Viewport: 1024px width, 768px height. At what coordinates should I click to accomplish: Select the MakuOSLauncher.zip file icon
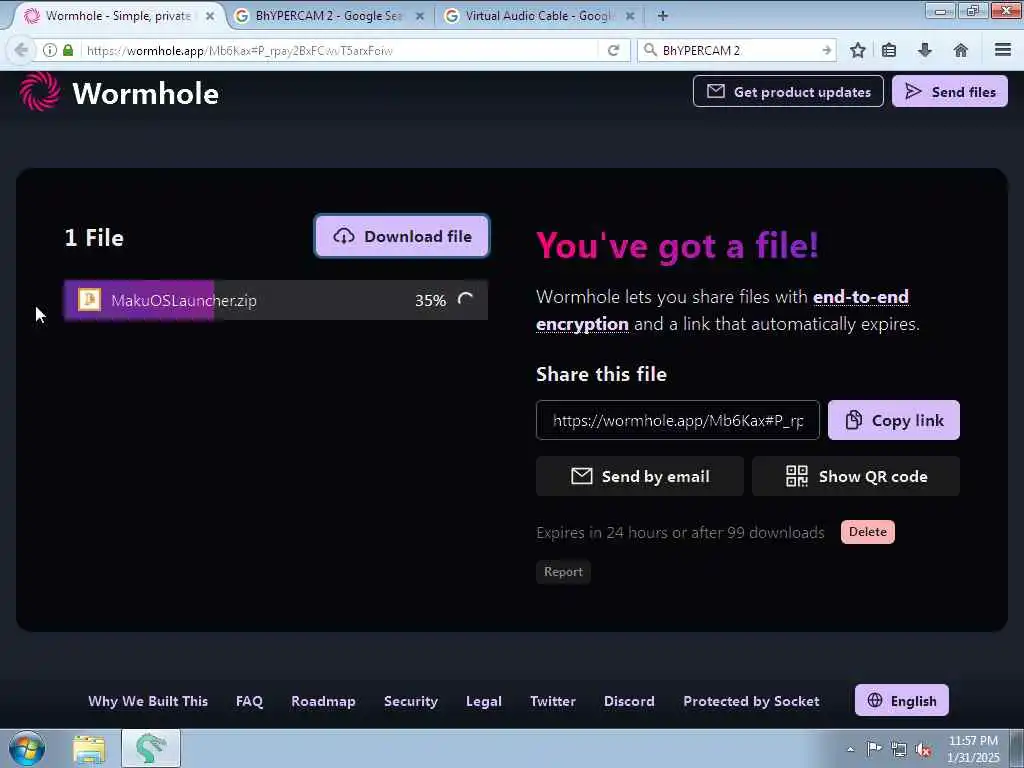89,300
